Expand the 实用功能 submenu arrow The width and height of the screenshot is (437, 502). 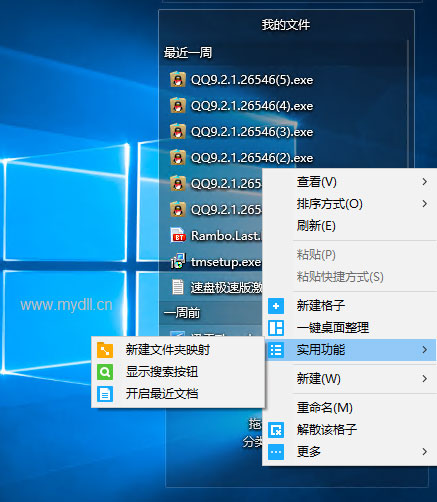424,350
